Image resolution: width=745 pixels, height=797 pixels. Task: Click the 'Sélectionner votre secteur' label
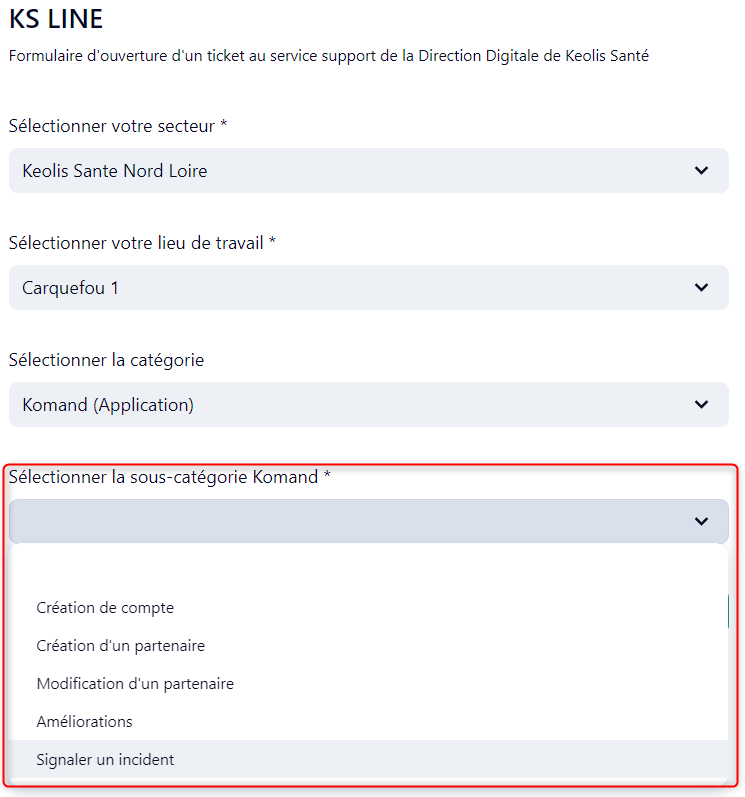(118, 126)
